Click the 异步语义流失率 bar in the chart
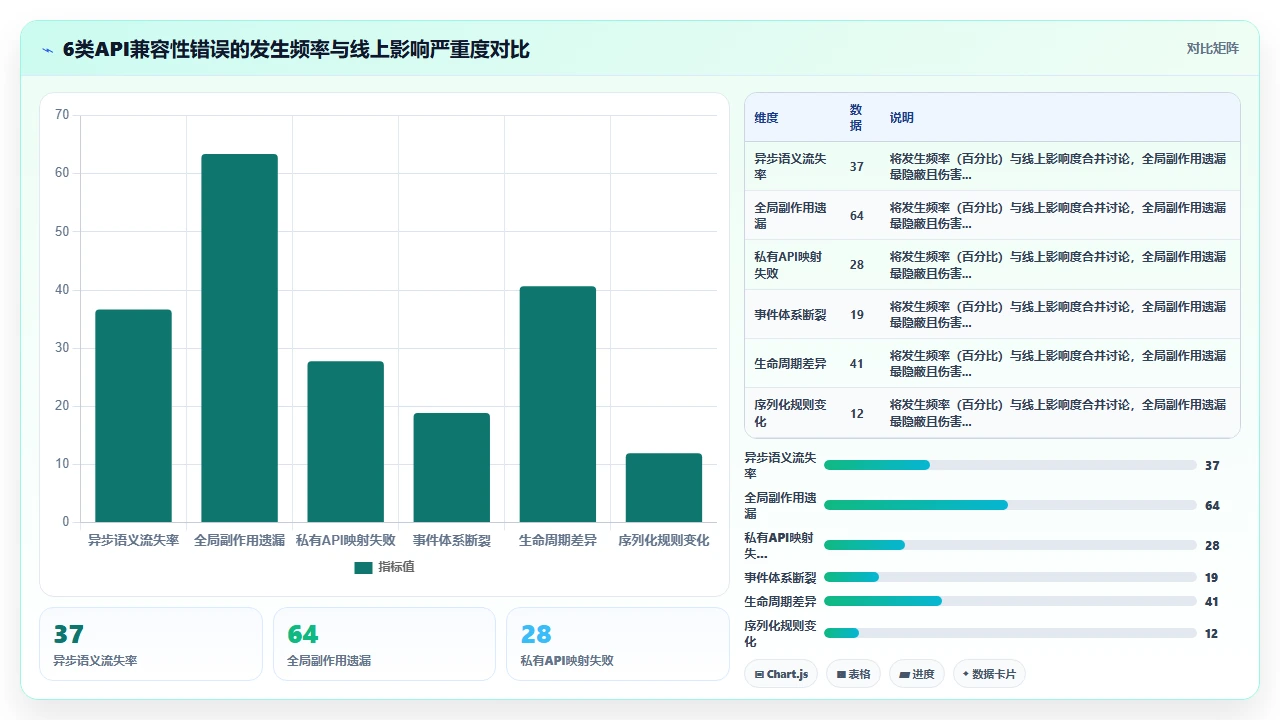 134,416
